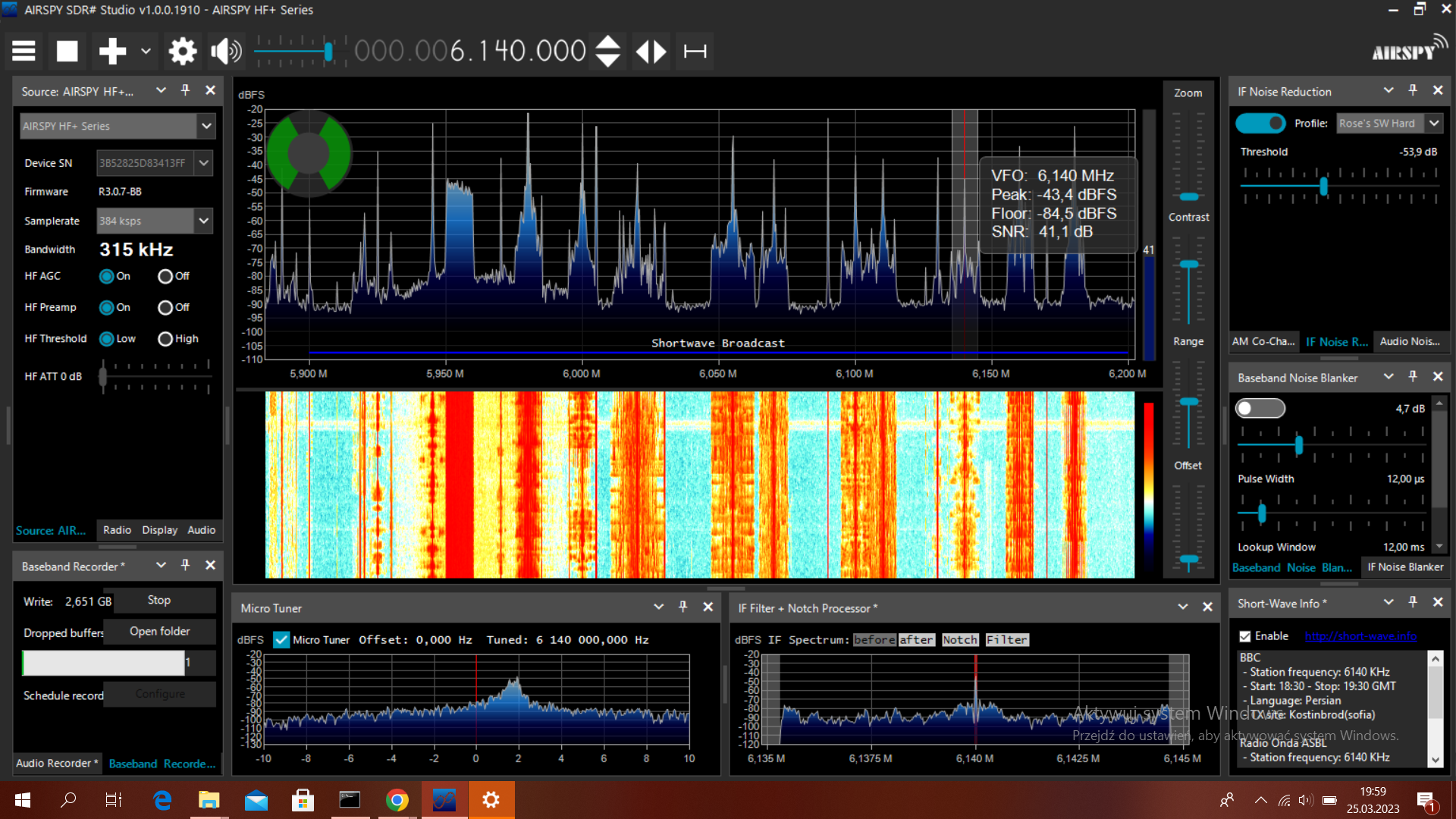Enable the Baseband Noise Blanker switch

point(1260,409)
